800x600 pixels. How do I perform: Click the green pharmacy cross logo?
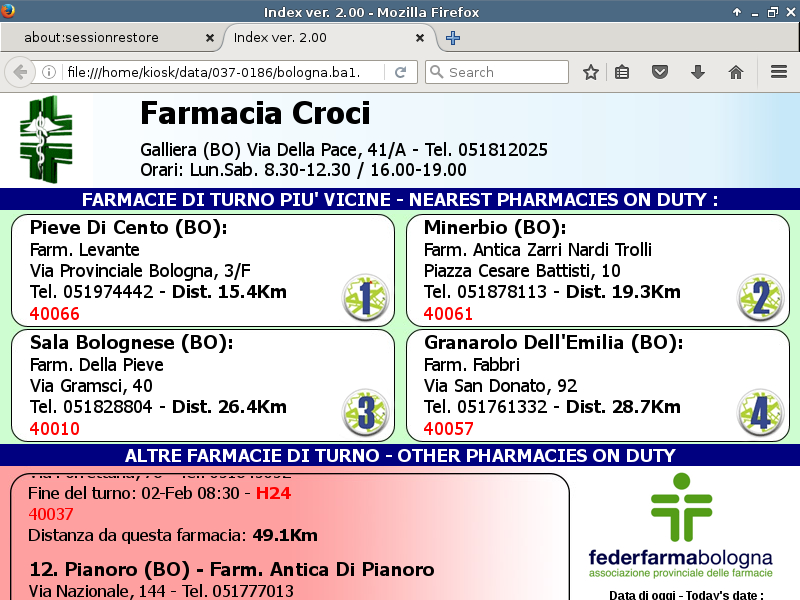(46, 139)
